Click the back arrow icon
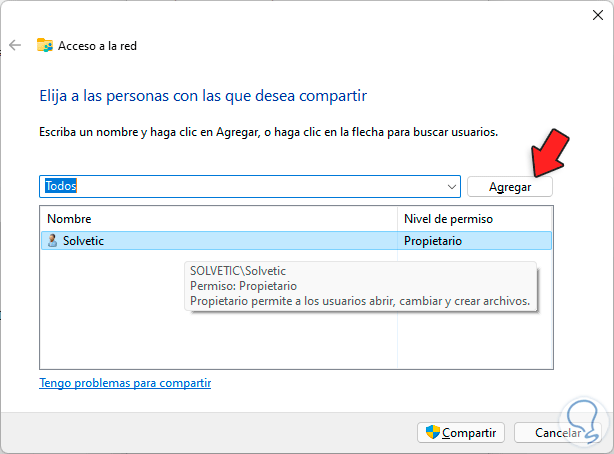614x454 pixels. pos(15,45)
